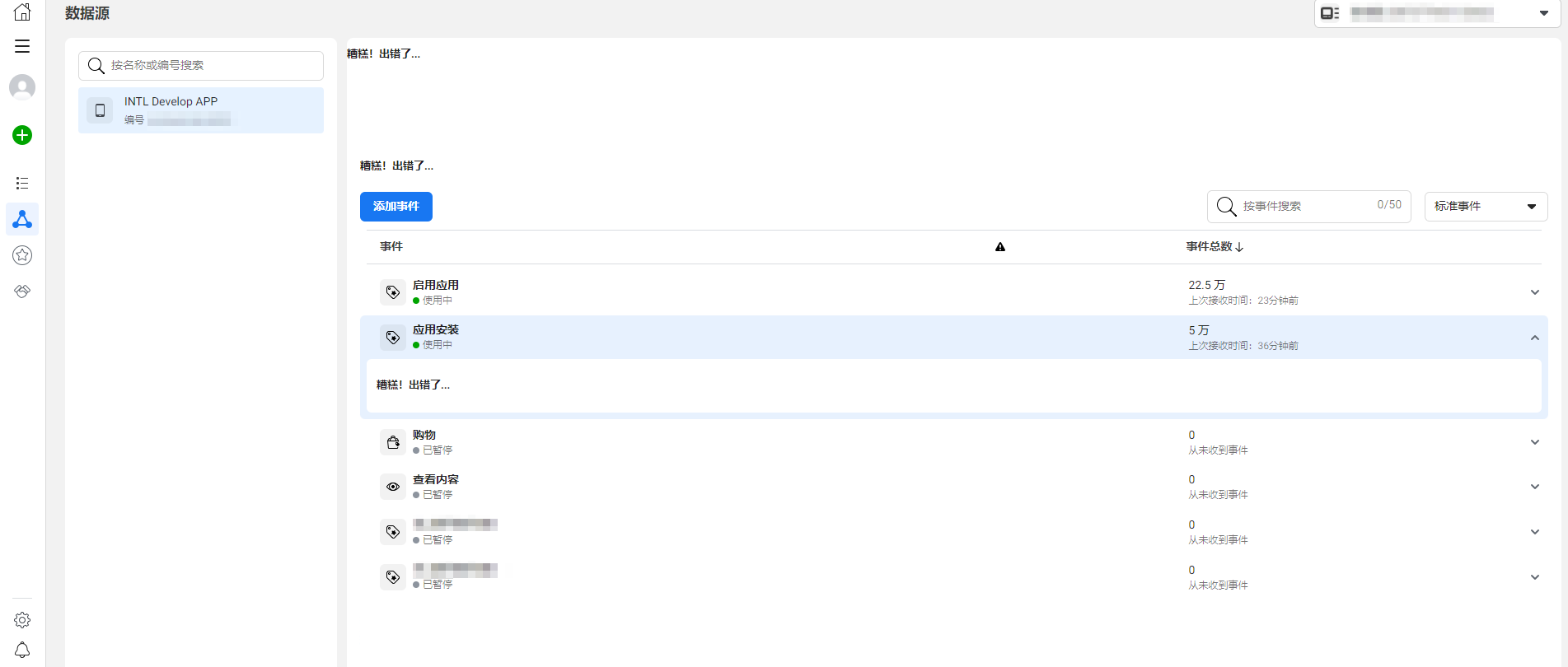The image size is (1568, 667).
Task: Click the handshake partner icon
Action: coord(22,292)
